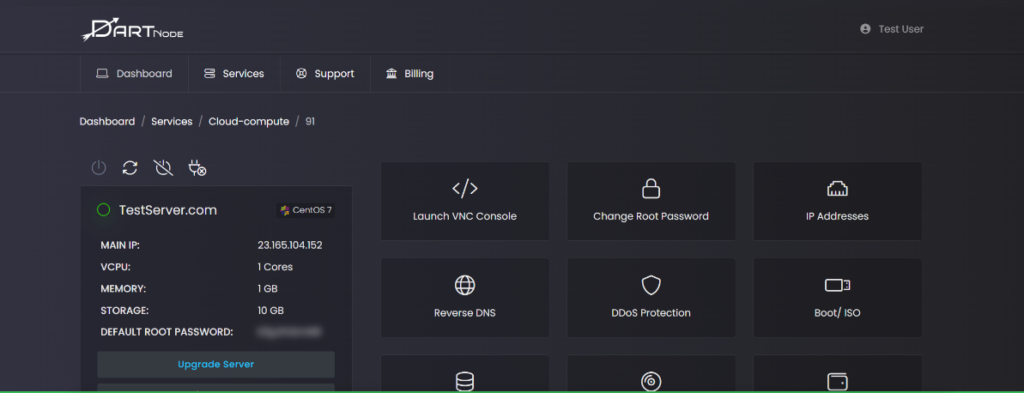Click the unplug force power-off icon

coord(197,168)
